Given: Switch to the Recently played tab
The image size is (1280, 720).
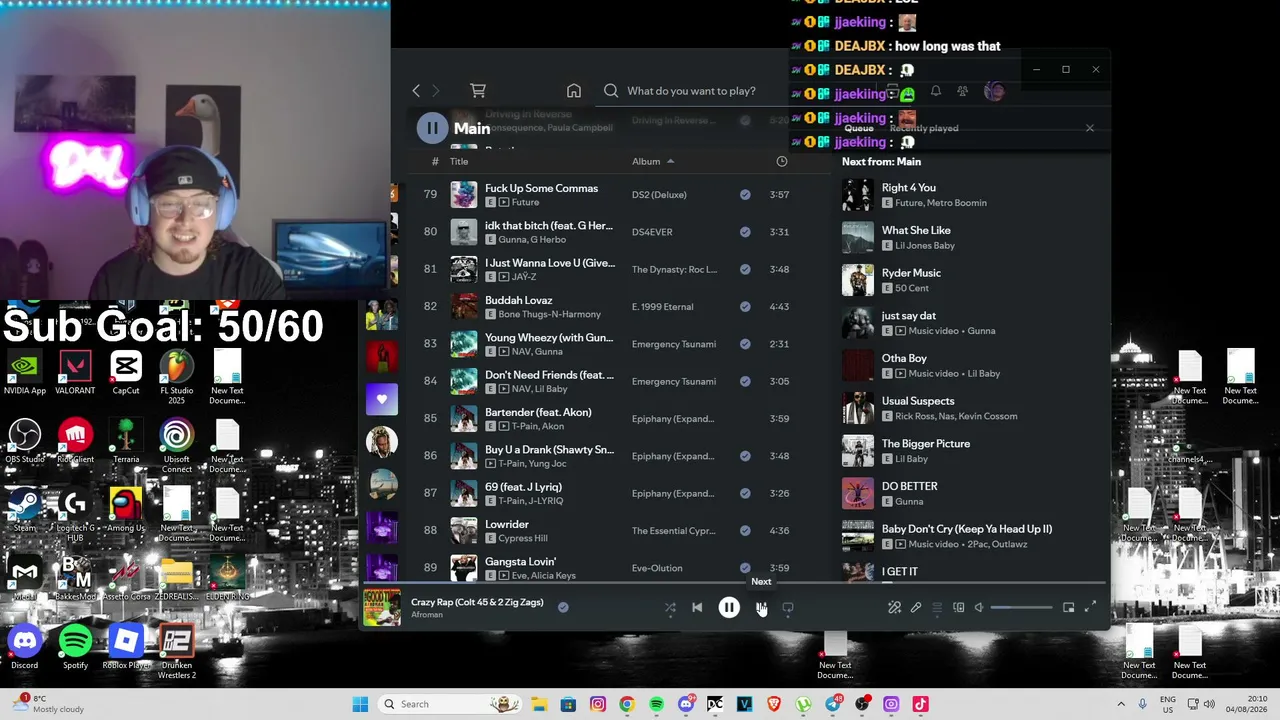Looking at the screenshot, I should pyautogui.click(x=924, y=128).
